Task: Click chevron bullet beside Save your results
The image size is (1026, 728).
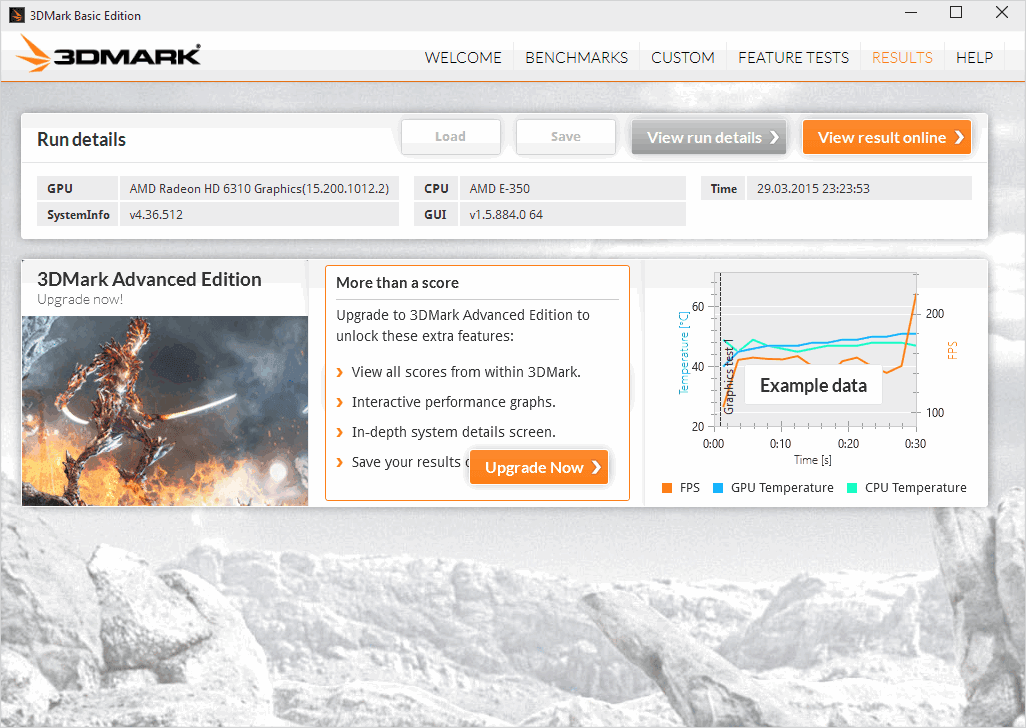Action: pos(340,462)
